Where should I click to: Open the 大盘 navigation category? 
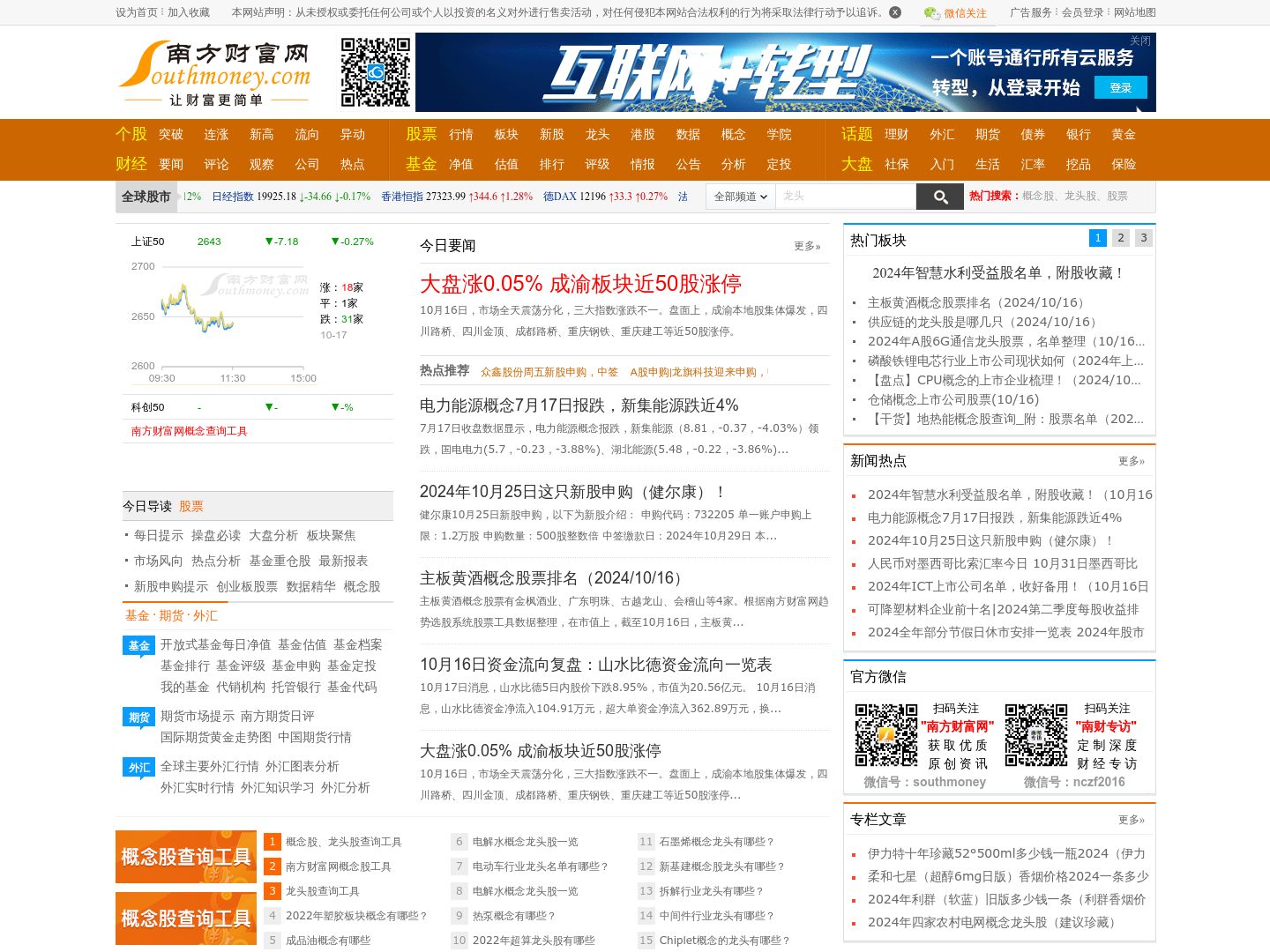857,164
